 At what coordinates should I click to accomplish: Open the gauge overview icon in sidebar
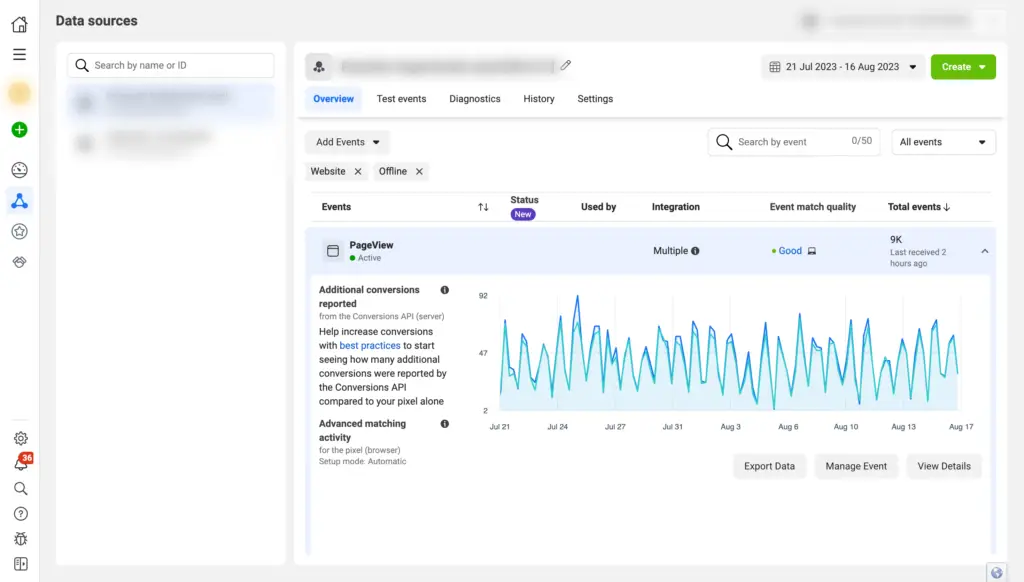[20, 170]
